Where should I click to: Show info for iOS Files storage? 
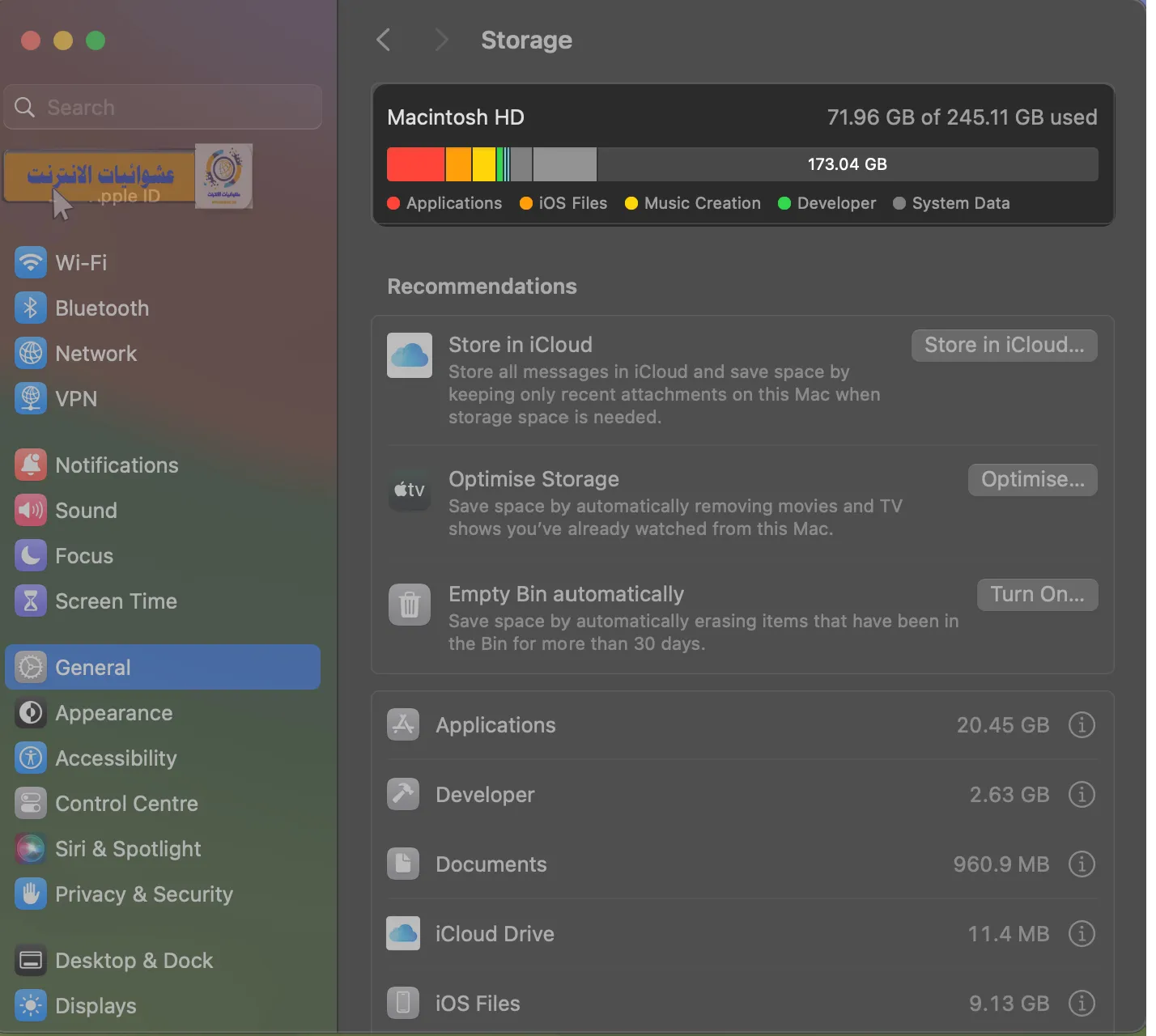(x=1082, y=1004)
